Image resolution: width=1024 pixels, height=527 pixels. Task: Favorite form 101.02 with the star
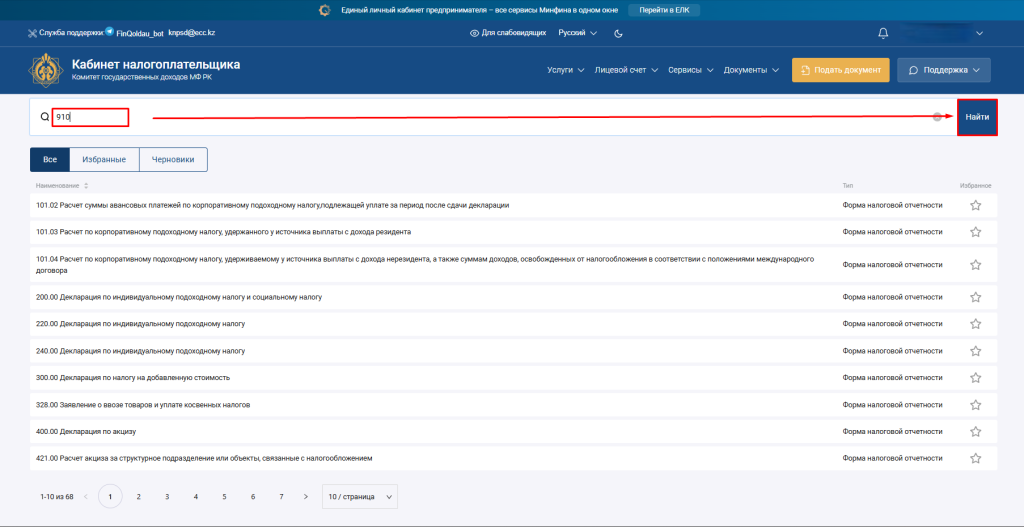coord(975,205)
